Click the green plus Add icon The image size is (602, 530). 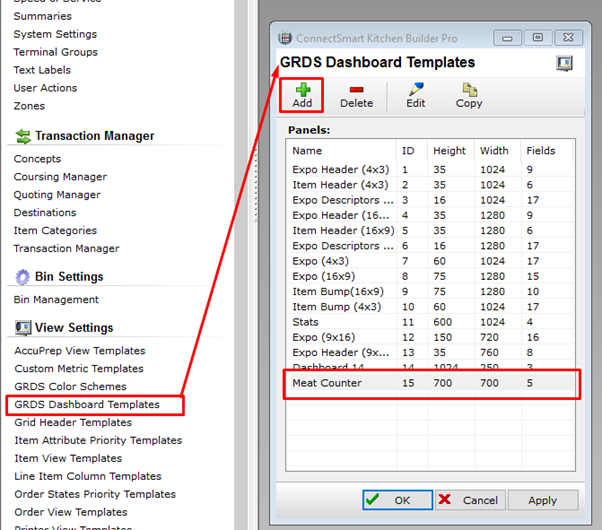tap(302, 87)
